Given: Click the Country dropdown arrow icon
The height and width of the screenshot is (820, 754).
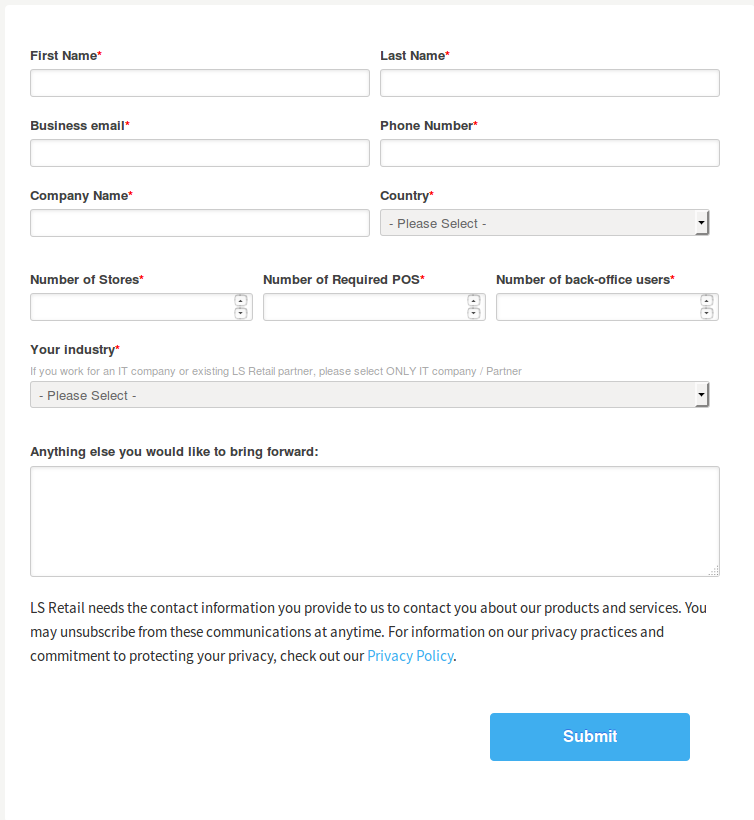Looking at the screenshot, I should coord(702,222).
